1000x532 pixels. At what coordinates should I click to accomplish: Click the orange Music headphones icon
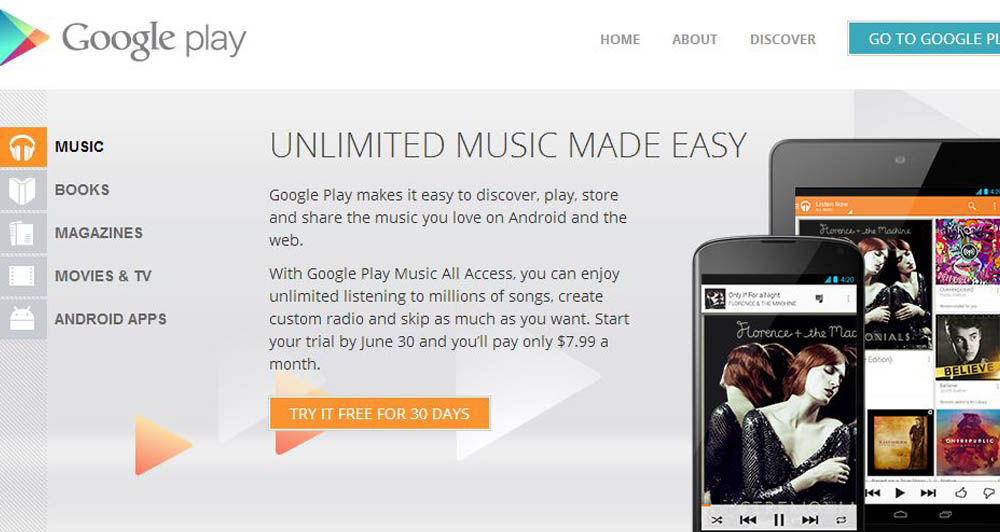click(x=23, y=147)
